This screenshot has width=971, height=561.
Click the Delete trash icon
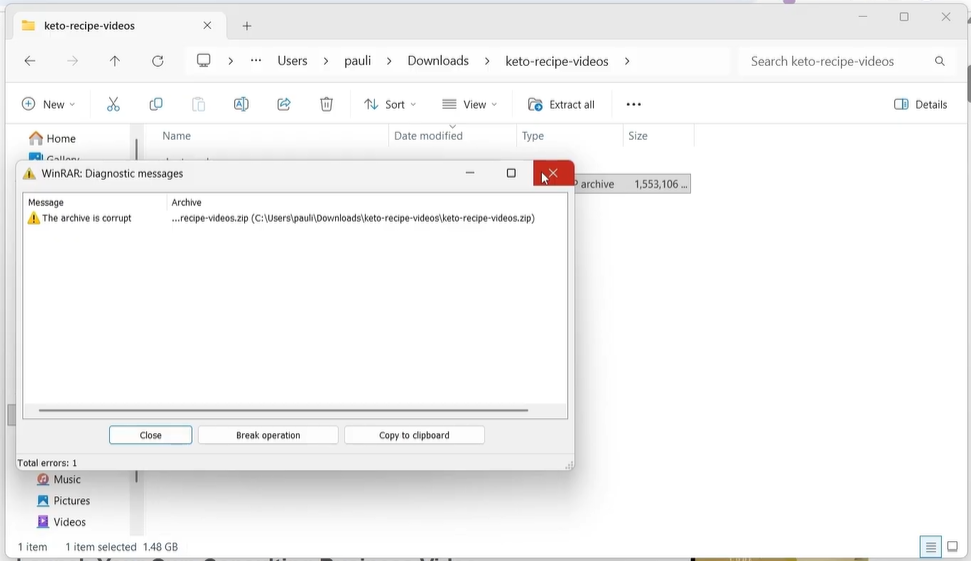coord(326,104)
